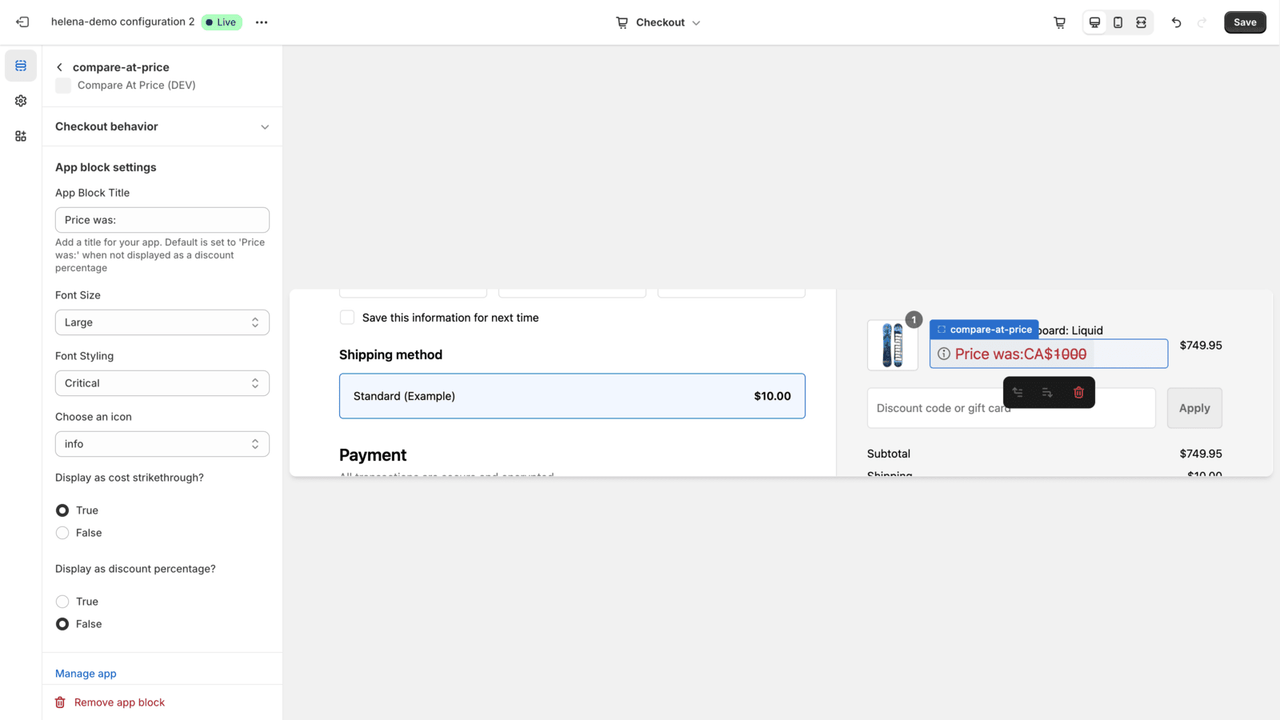The height and width of the screenshot is (720, 1280).
Task: Go back using arrow beside compare-at-price
Action: pyautogui.click(x=60, y=67)
